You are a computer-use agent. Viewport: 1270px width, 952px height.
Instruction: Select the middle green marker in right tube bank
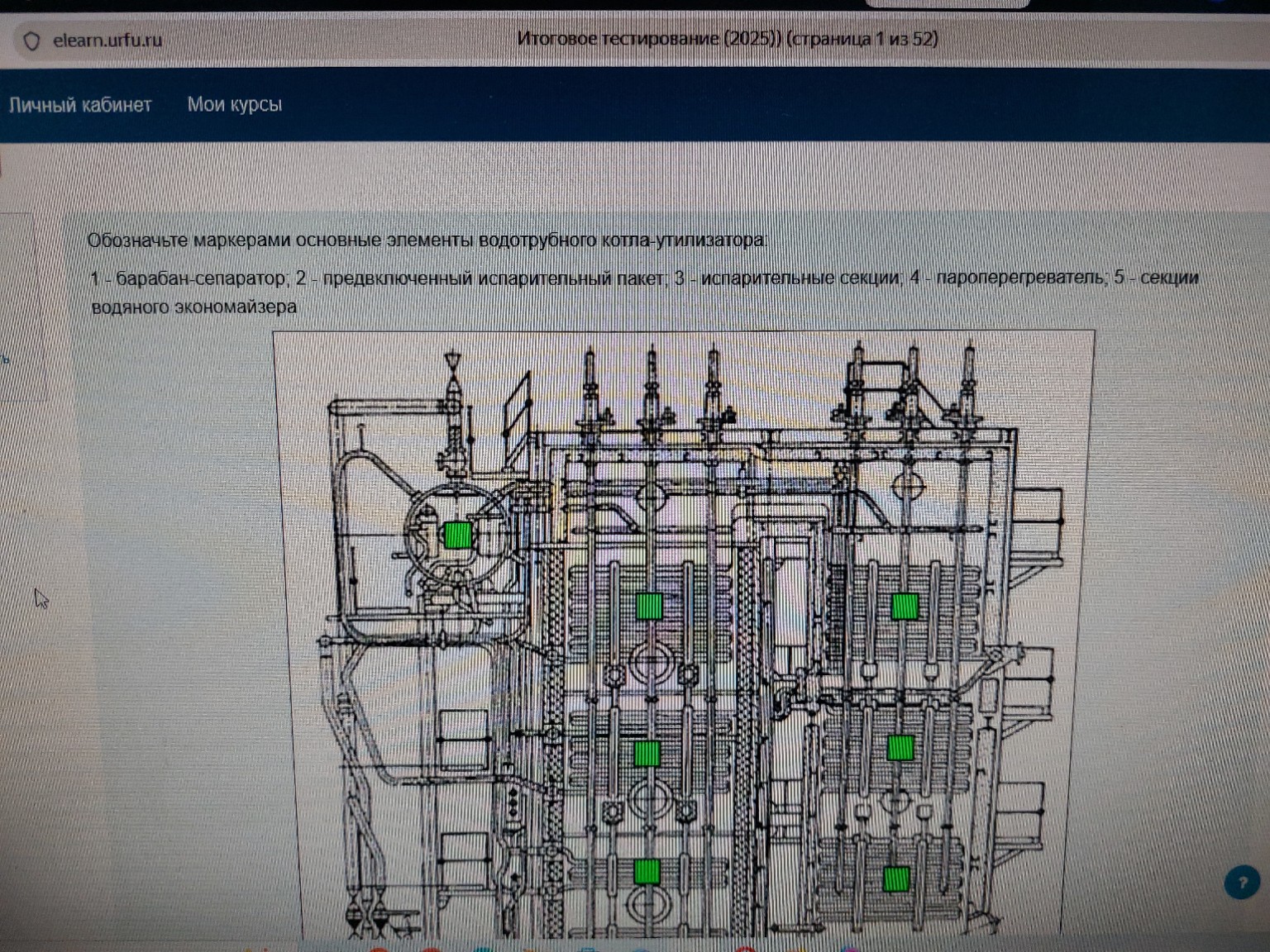tap(900, 747)
